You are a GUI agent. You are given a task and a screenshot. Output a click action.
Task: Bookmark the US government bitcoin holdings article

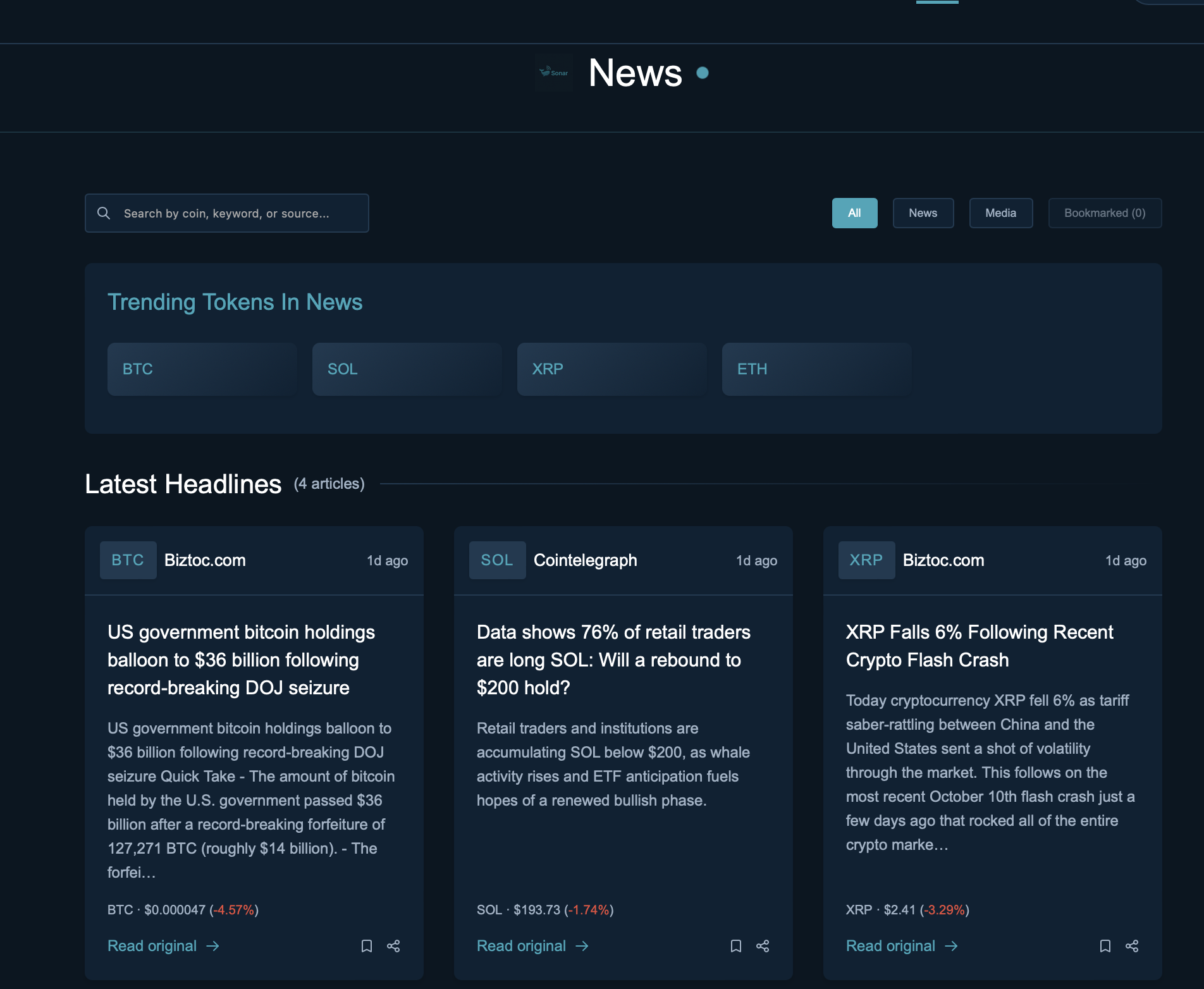pos(367,946)
